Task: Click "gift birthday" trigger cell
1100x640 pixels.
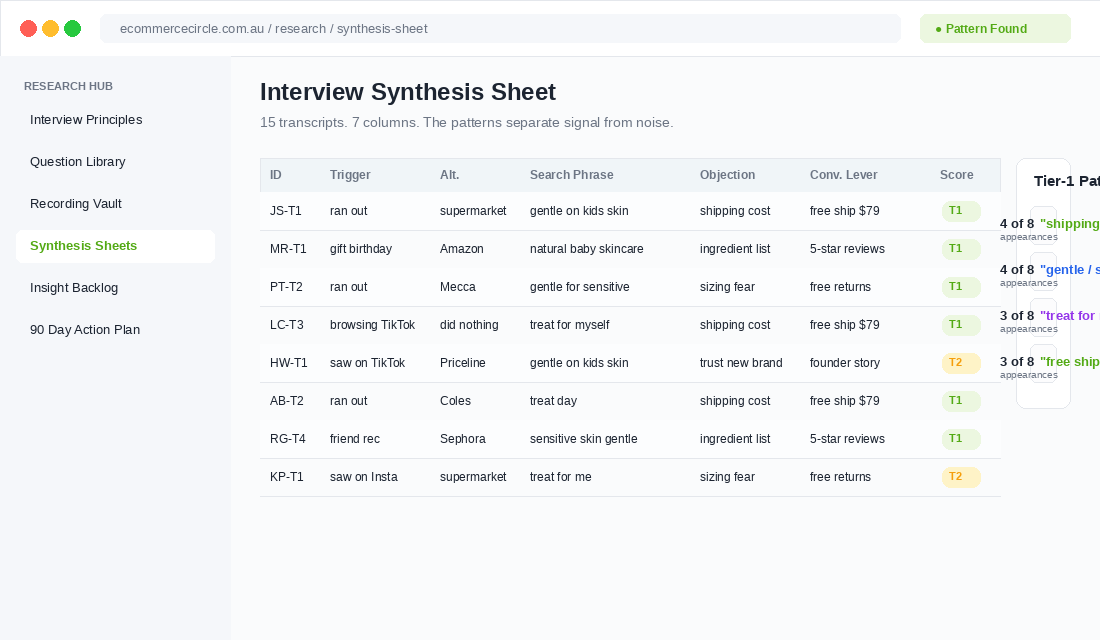Action: pos(361,249)
